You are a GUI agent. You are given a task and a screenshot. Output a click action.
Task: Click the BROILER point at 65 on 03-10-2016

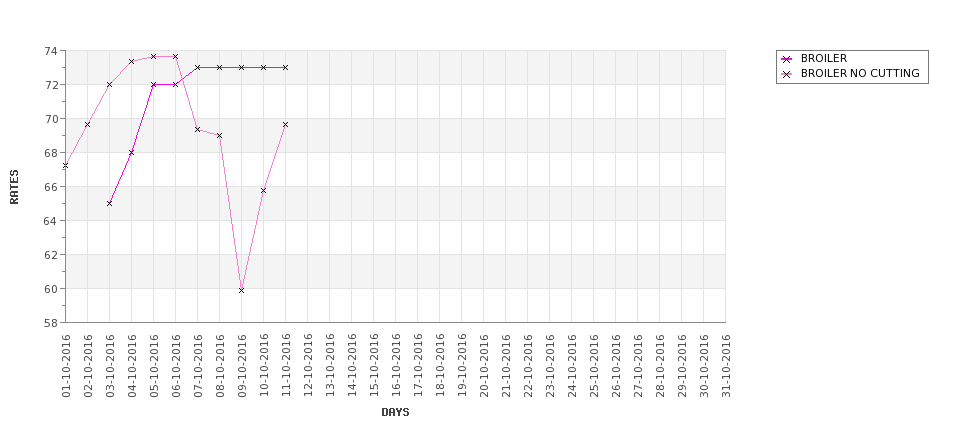[109, 203]
